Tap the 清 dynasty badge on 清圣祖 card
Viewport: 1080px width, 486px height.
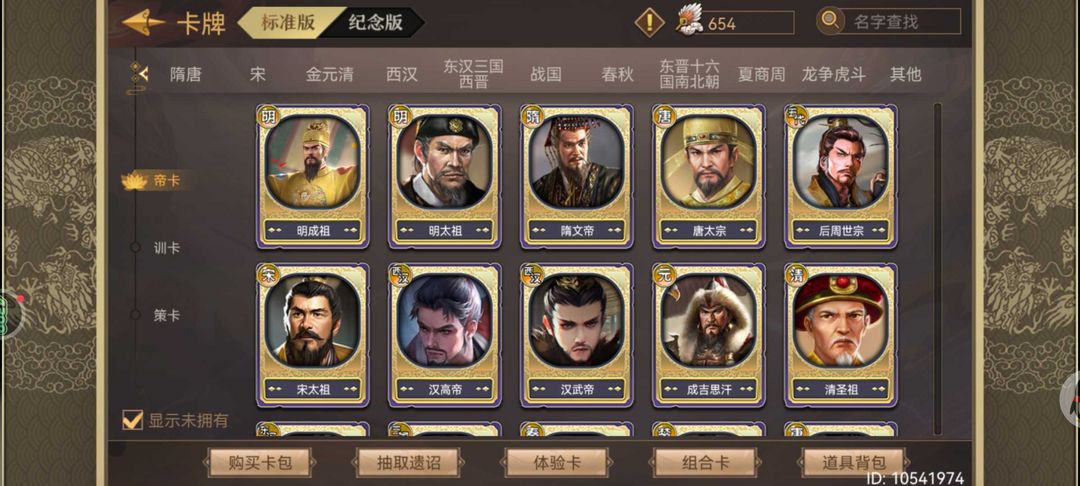pos(796,275)
